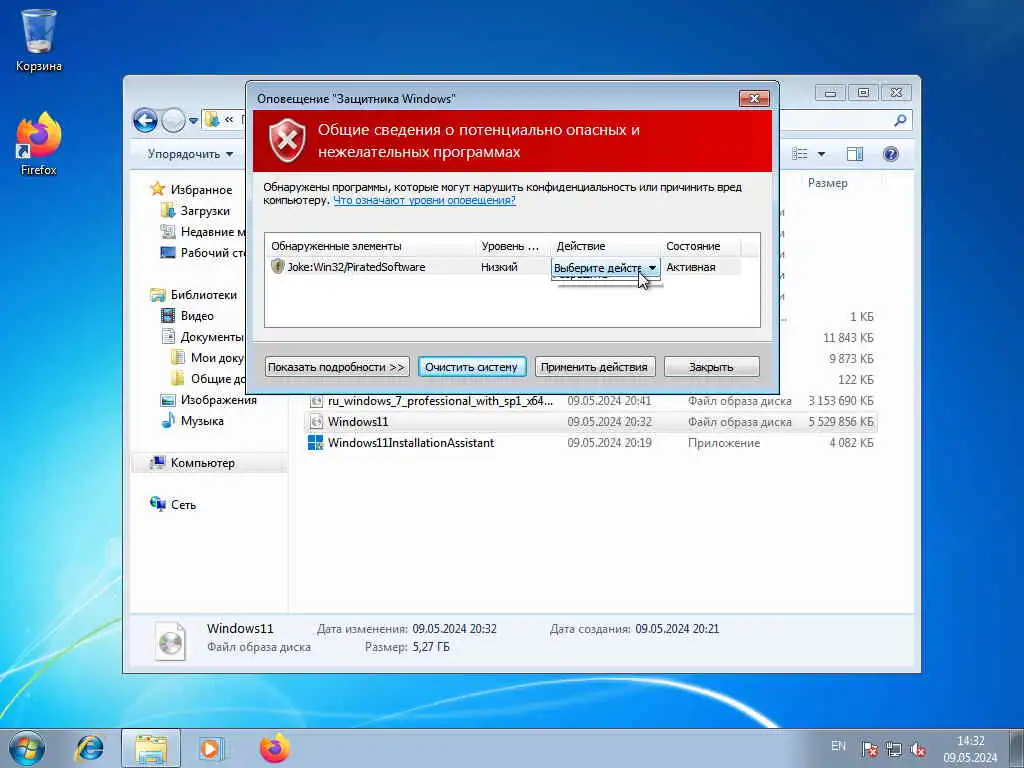1024x768 pixels.
Task: Switch to the Explorer window taskbar button
Action: pyautogui.click(x=151, y=748)
